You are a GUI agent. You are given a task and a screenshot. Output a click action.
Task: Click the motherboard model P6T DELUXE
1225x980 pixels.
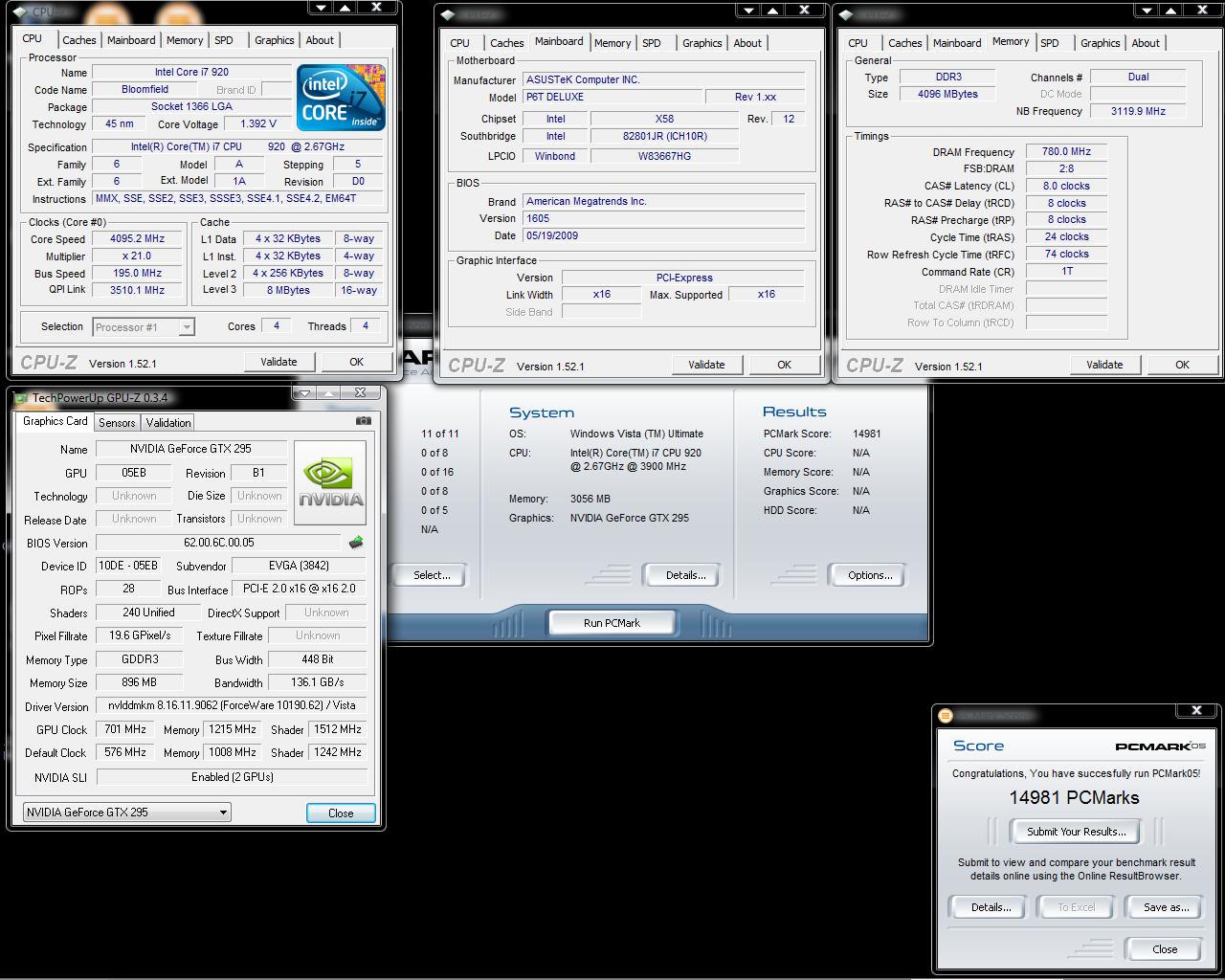pos(612,97)
